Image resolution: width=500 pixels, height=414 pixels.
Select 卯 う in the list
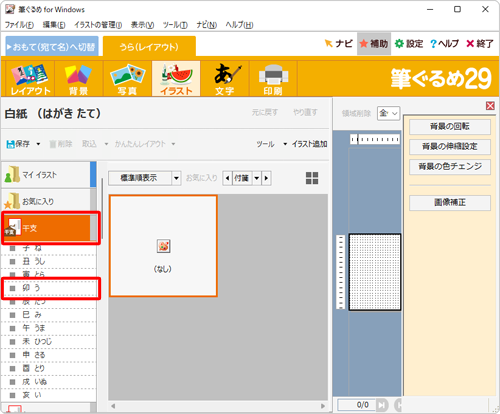click(49, 288)
